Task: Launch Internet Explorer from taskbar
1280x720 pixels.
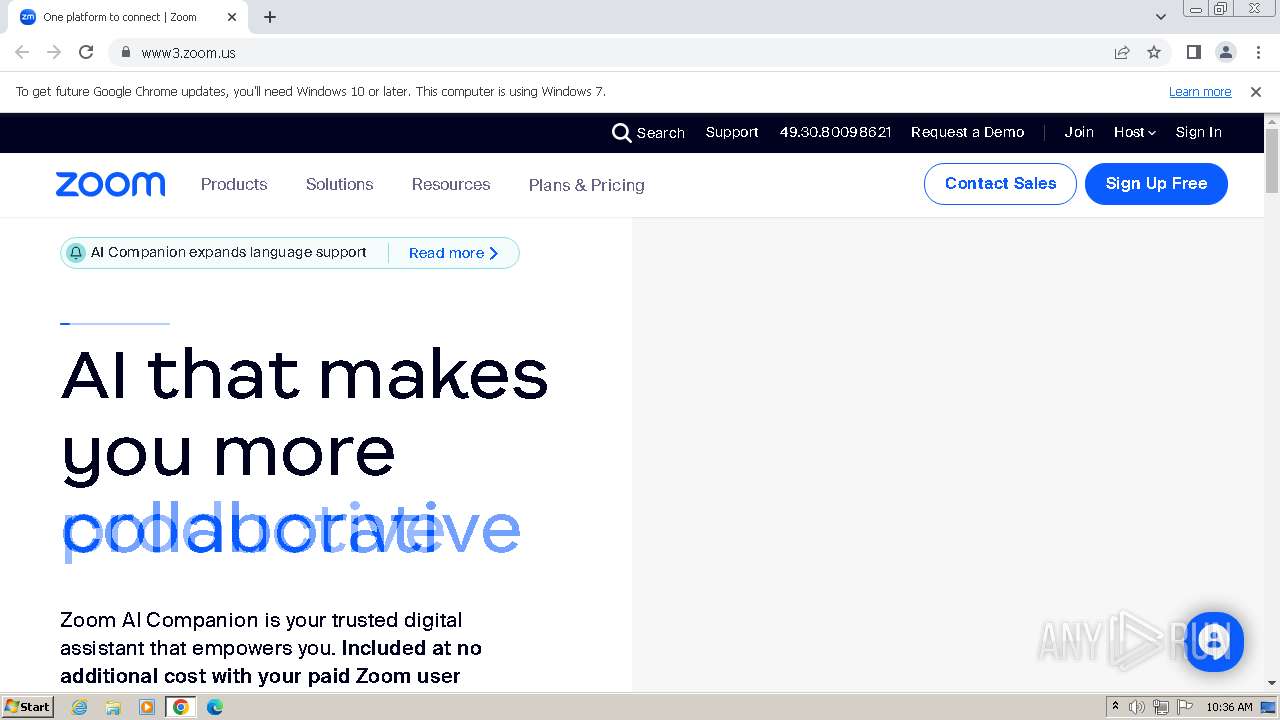Action: [x=79, y=707]
